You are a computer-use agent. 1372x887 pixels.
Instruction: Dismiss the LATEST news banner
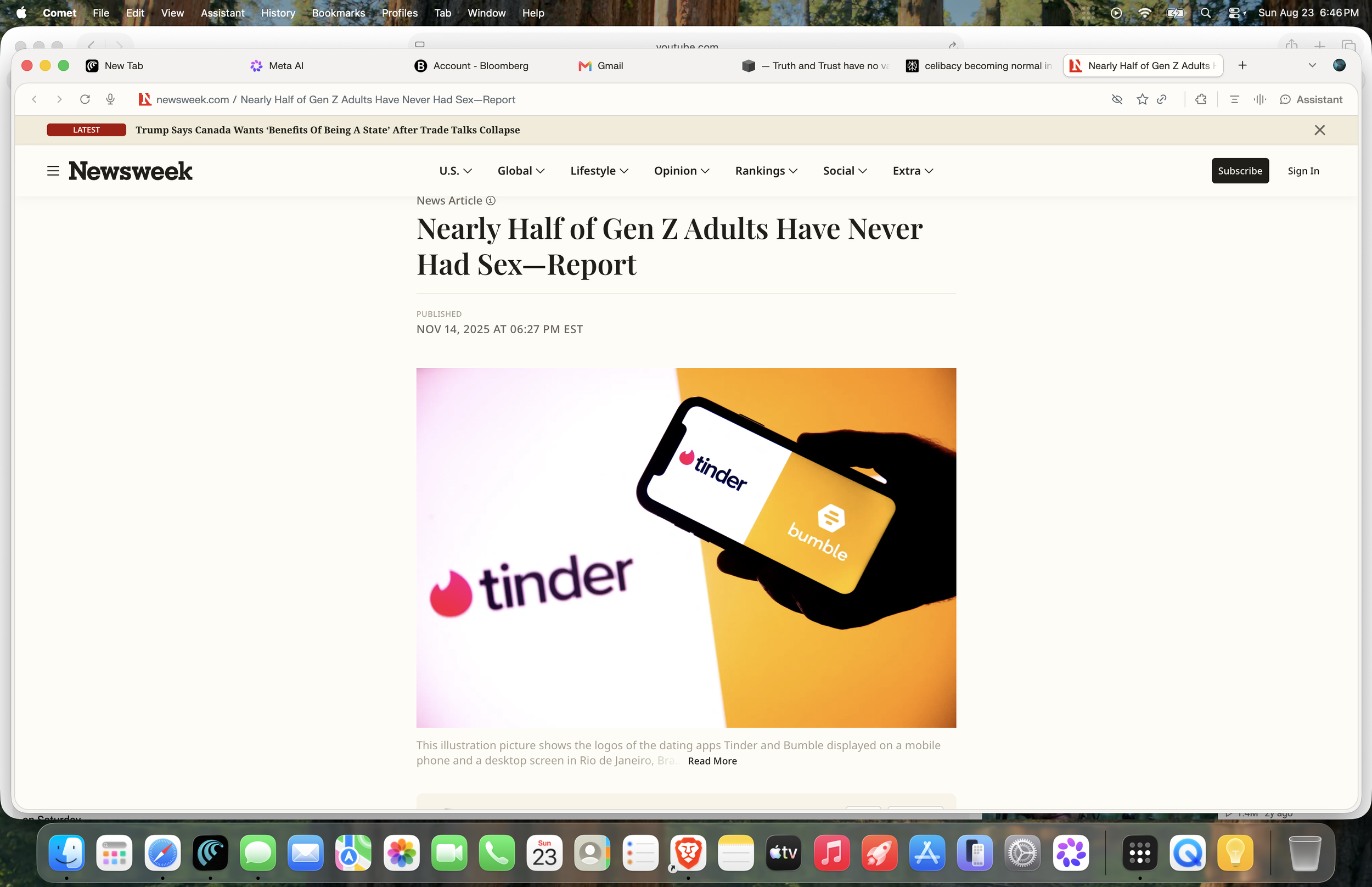(1320, 130)
